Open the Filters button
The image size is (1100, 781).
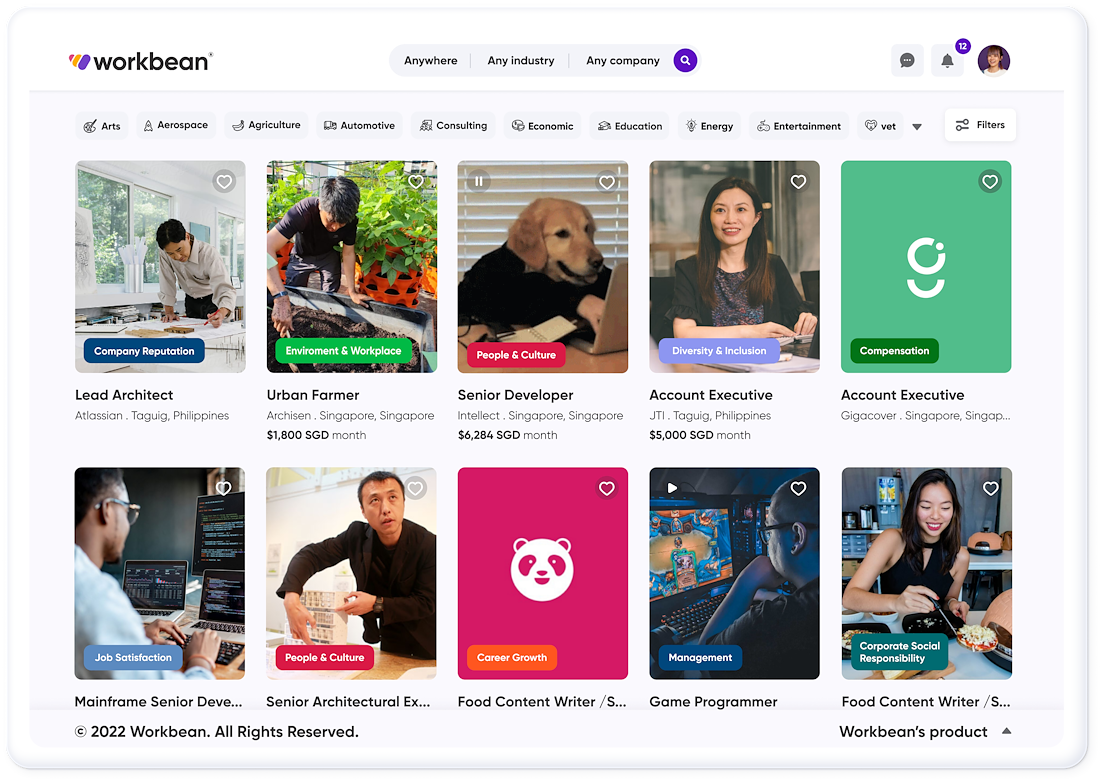coord(980,125)
